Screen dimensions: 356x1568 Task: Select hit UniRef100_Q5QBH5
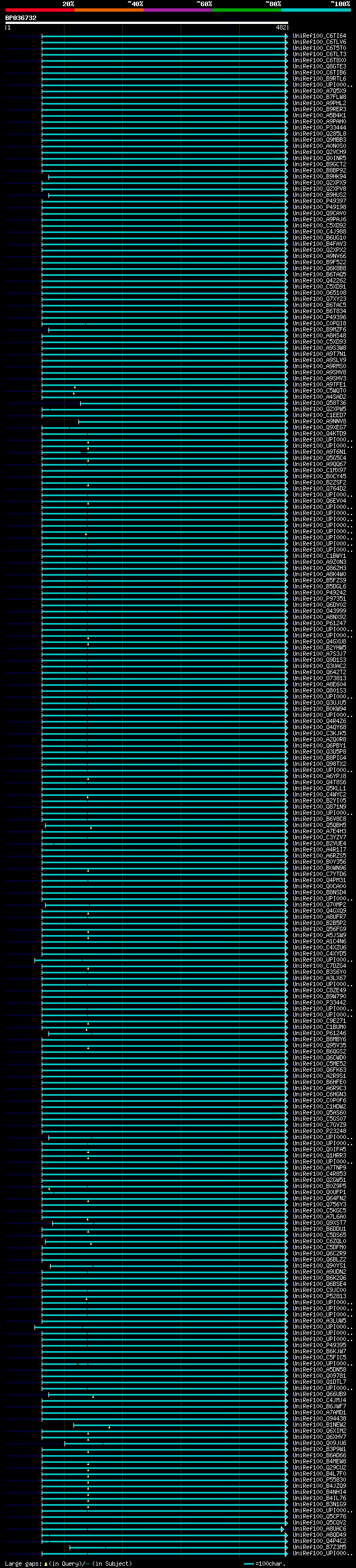(319, 825)
